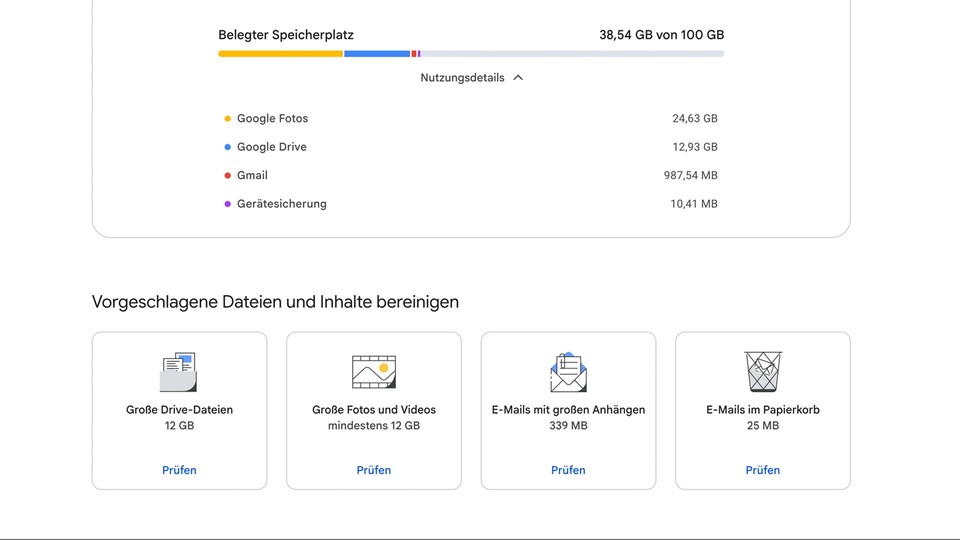Click Prüfen under Große Fotos und Videos
The image size is (960, 540).
tap(373, 470)
